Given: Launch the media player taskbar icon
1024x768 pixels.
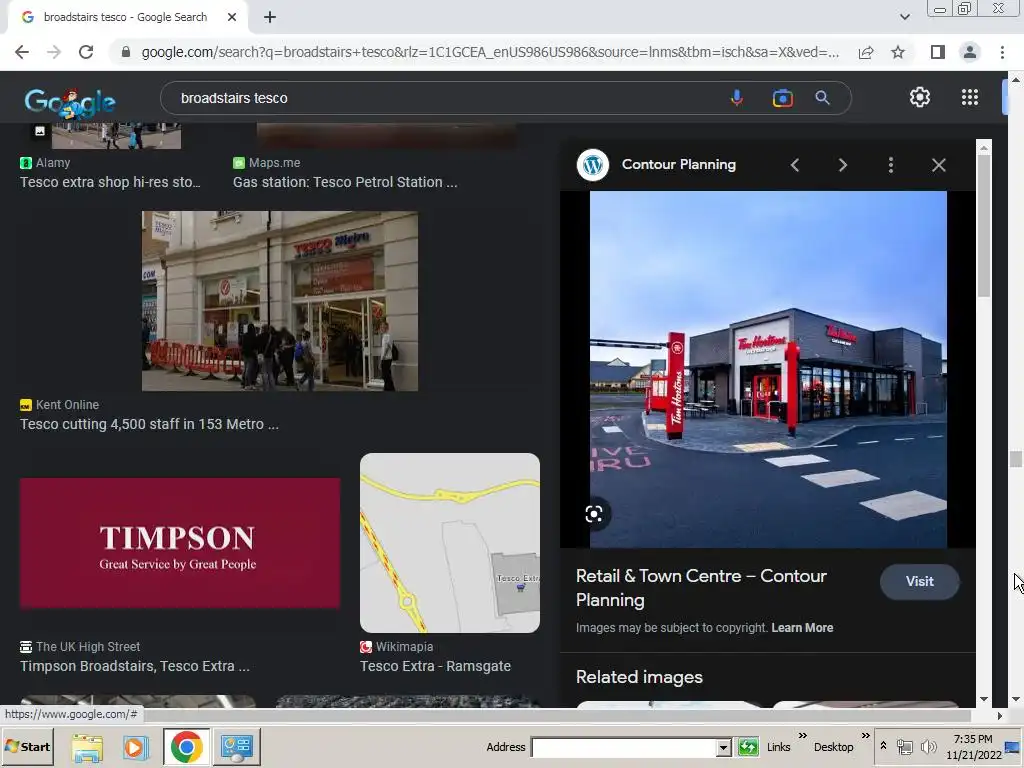Looking at the screenshot, I should (135, 746).
